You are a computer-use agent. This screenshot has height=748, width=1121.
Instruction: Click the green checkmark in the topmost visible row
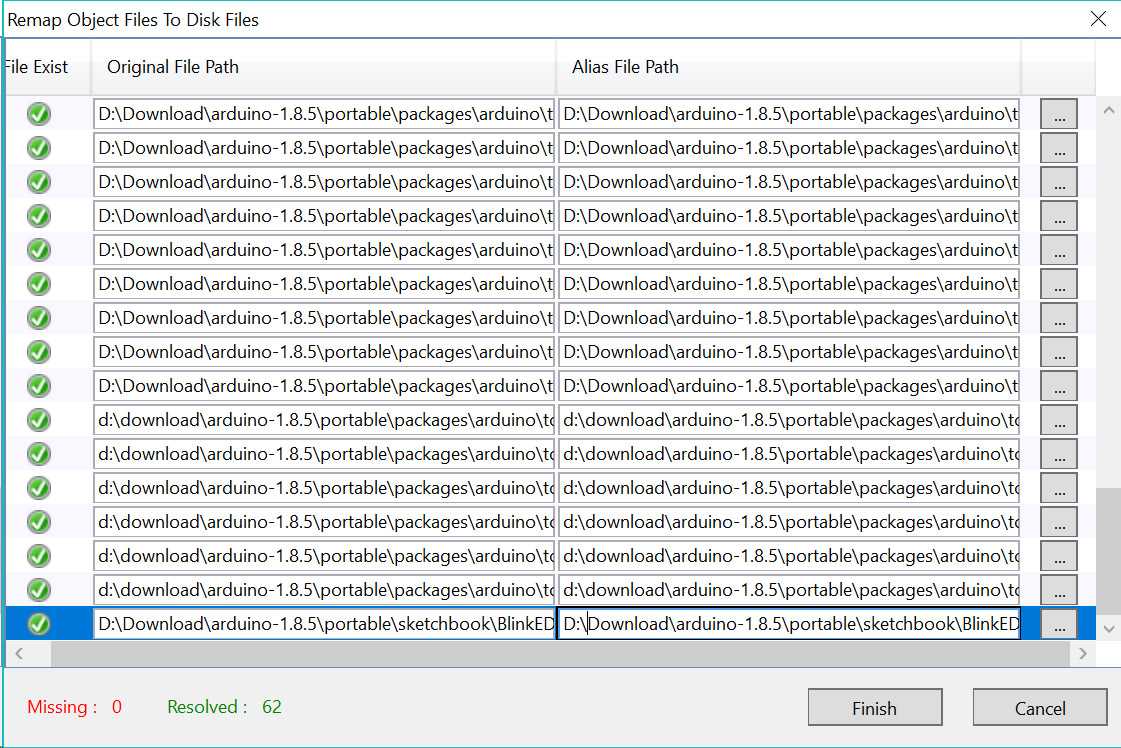(38, 114)
